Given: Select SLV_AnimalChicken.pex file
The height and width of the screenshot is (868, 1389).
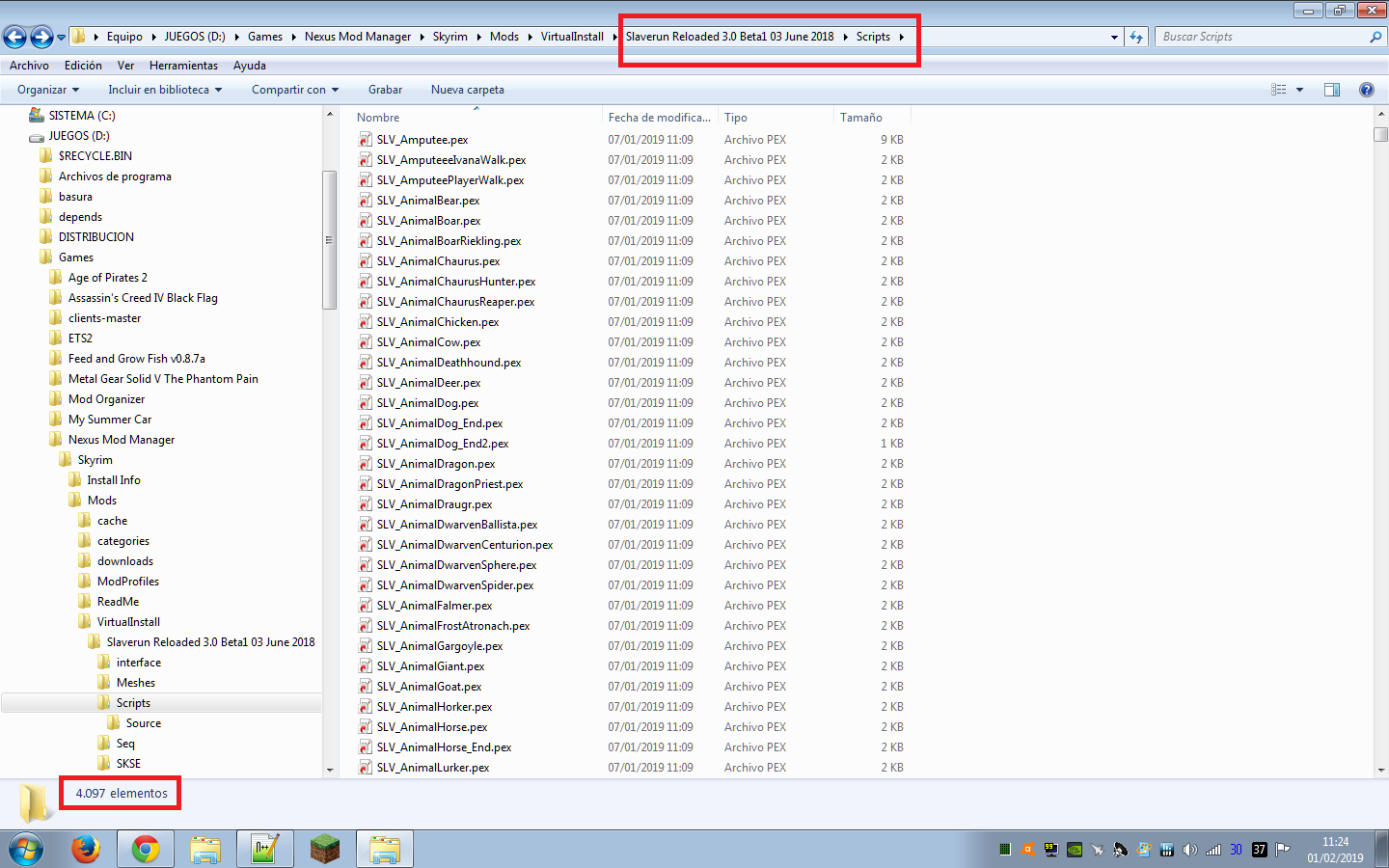Looking at the screenshot, I should tap(438, 322).
